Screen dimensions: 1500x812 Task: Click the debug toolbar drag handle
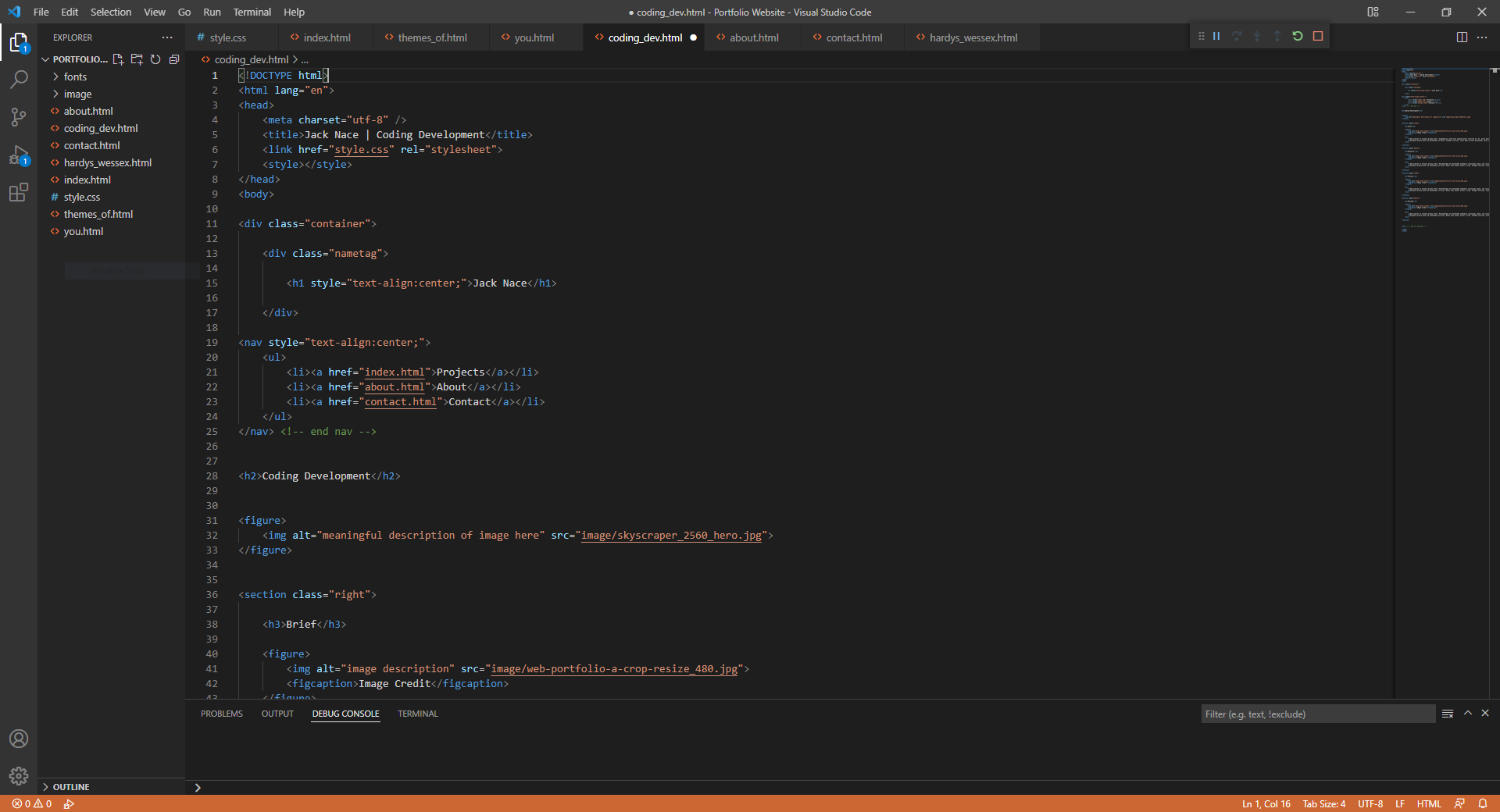pos(1201,36)
